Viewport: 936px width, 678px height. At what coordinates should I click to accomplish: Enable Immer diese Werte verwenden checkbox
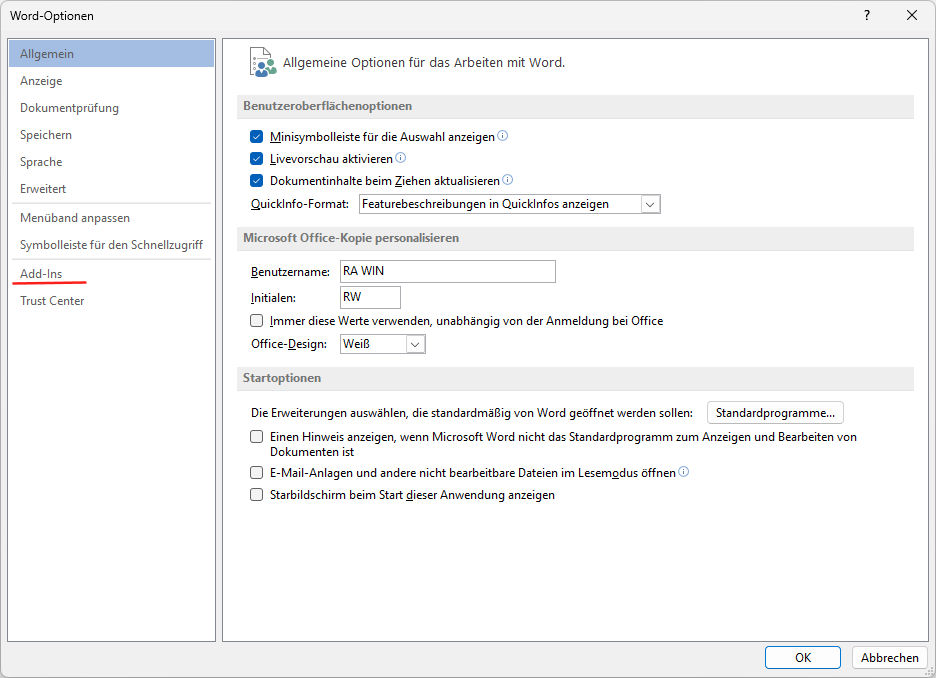pyautogui.click(x=257, y=321)
